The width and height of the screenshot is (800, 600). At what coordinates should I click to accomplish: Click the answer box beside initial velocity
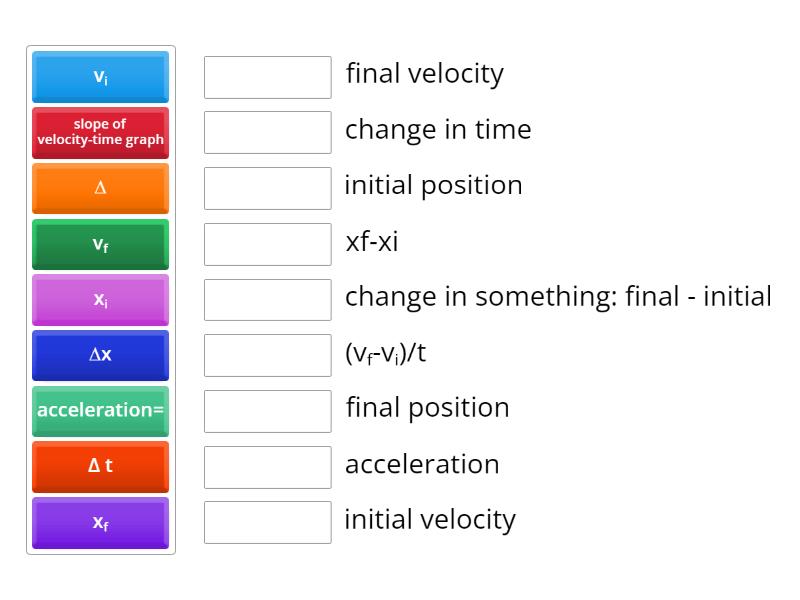click(267, 522)
